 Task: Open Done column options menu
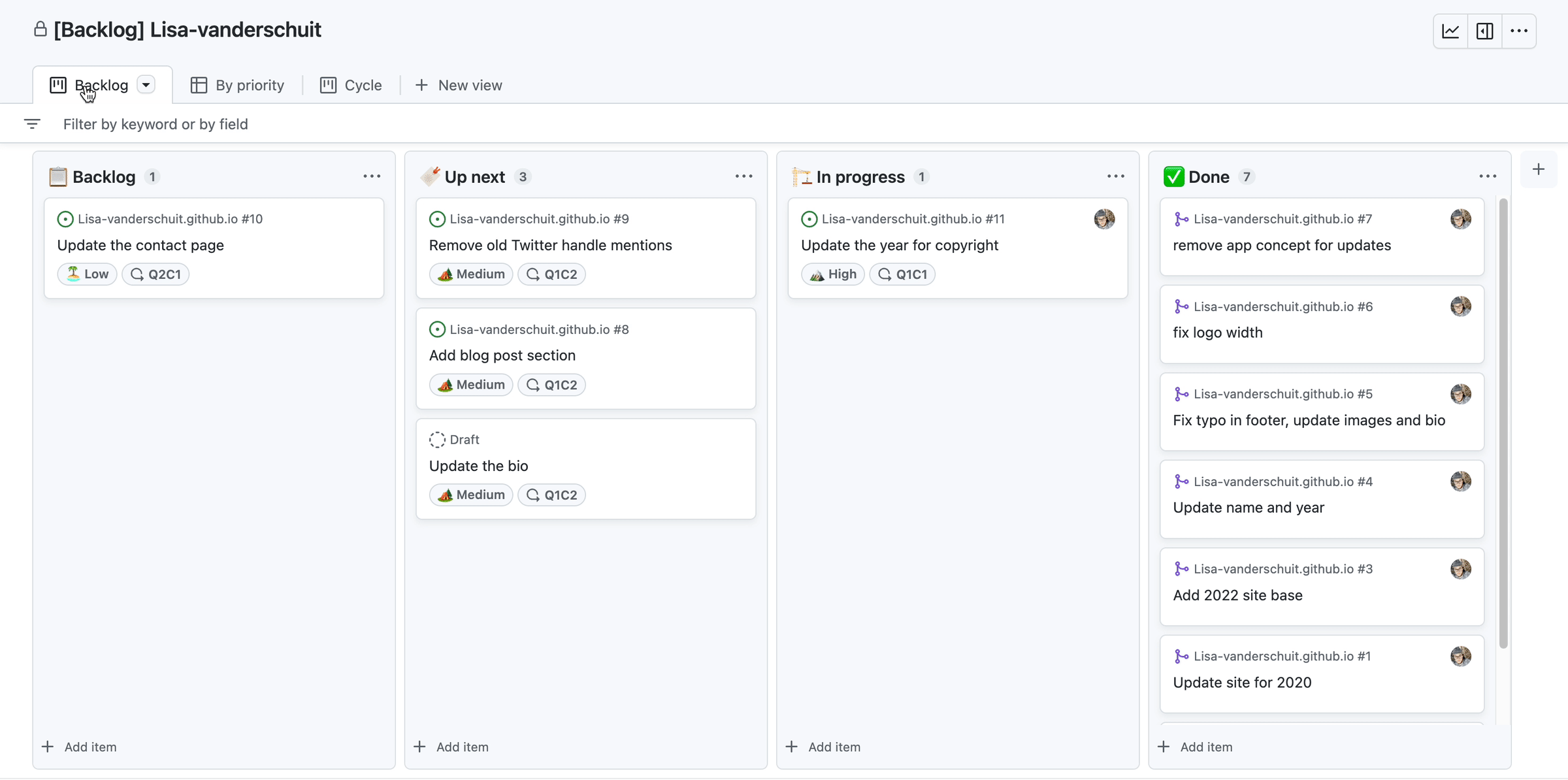(1488, 176)
